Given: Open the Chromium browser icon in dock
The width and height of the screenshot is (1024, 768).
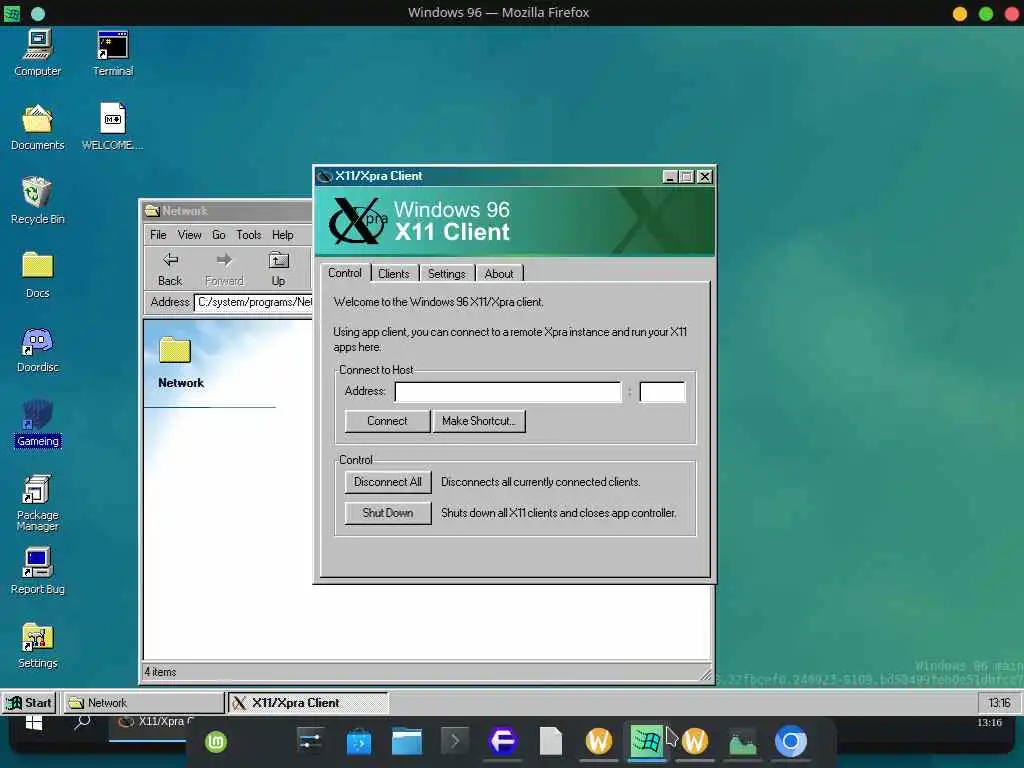Looking at the screenshot, I should (x=791, y=741).
